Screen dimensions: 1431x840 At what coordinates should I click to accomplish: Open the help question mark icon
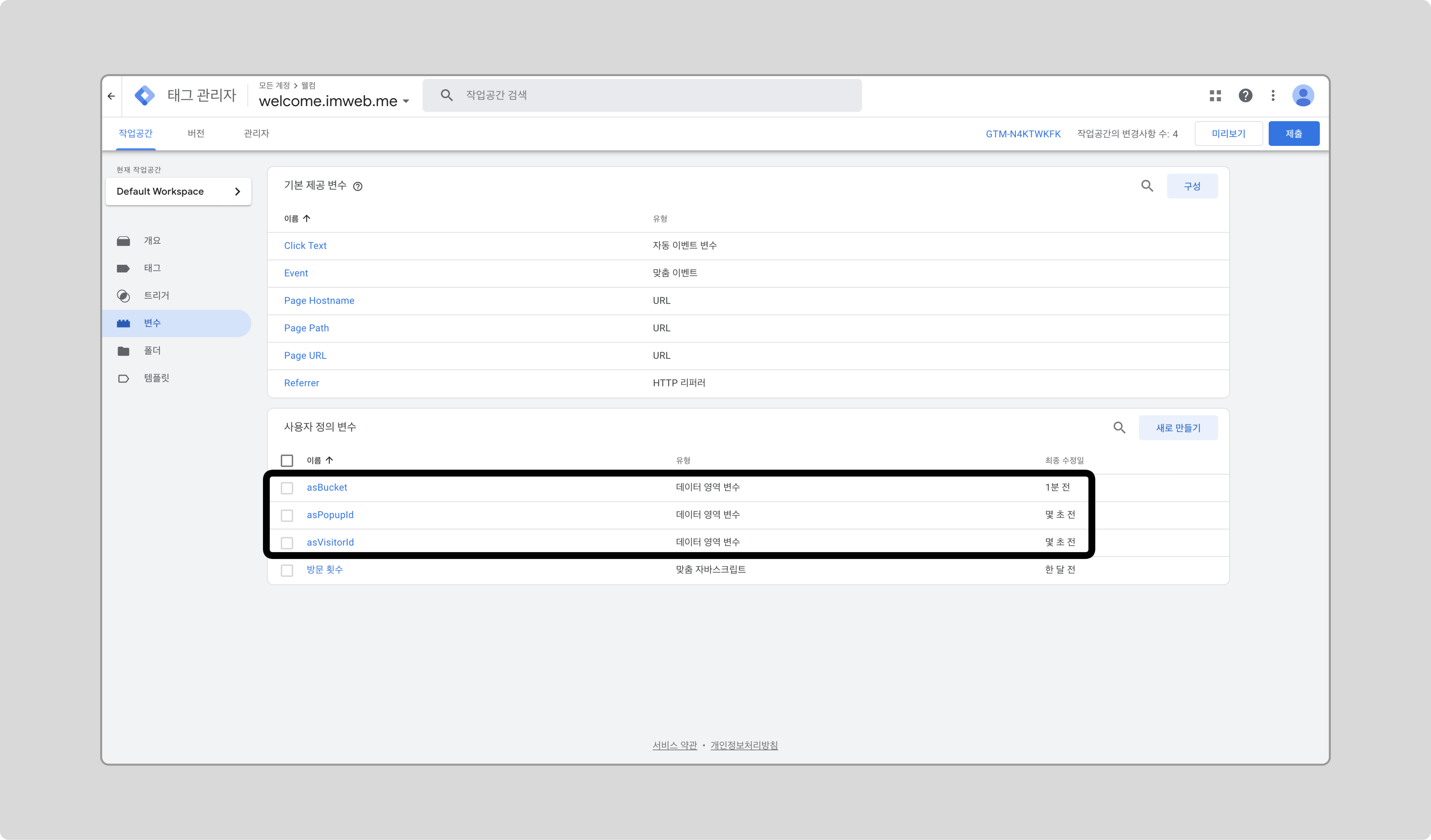coord(1245,95)
